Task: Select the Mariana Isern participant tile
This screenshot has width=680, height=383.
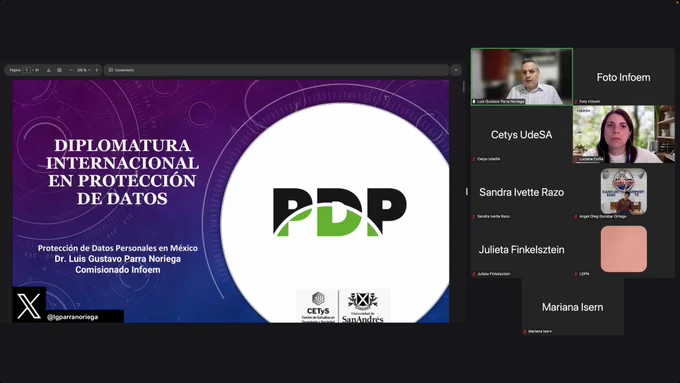Action: point(572,307)
